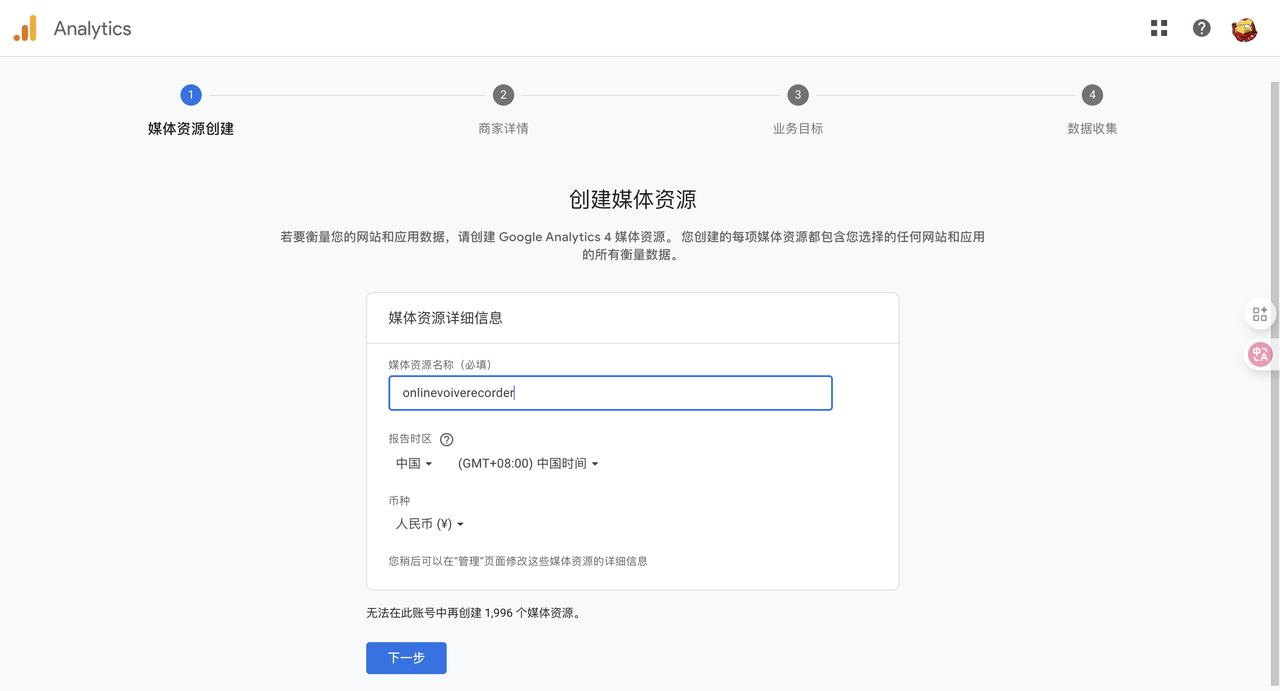The image size is (1280, 691).
Task: Click the Analytics title text
Action: click(92, 29)
